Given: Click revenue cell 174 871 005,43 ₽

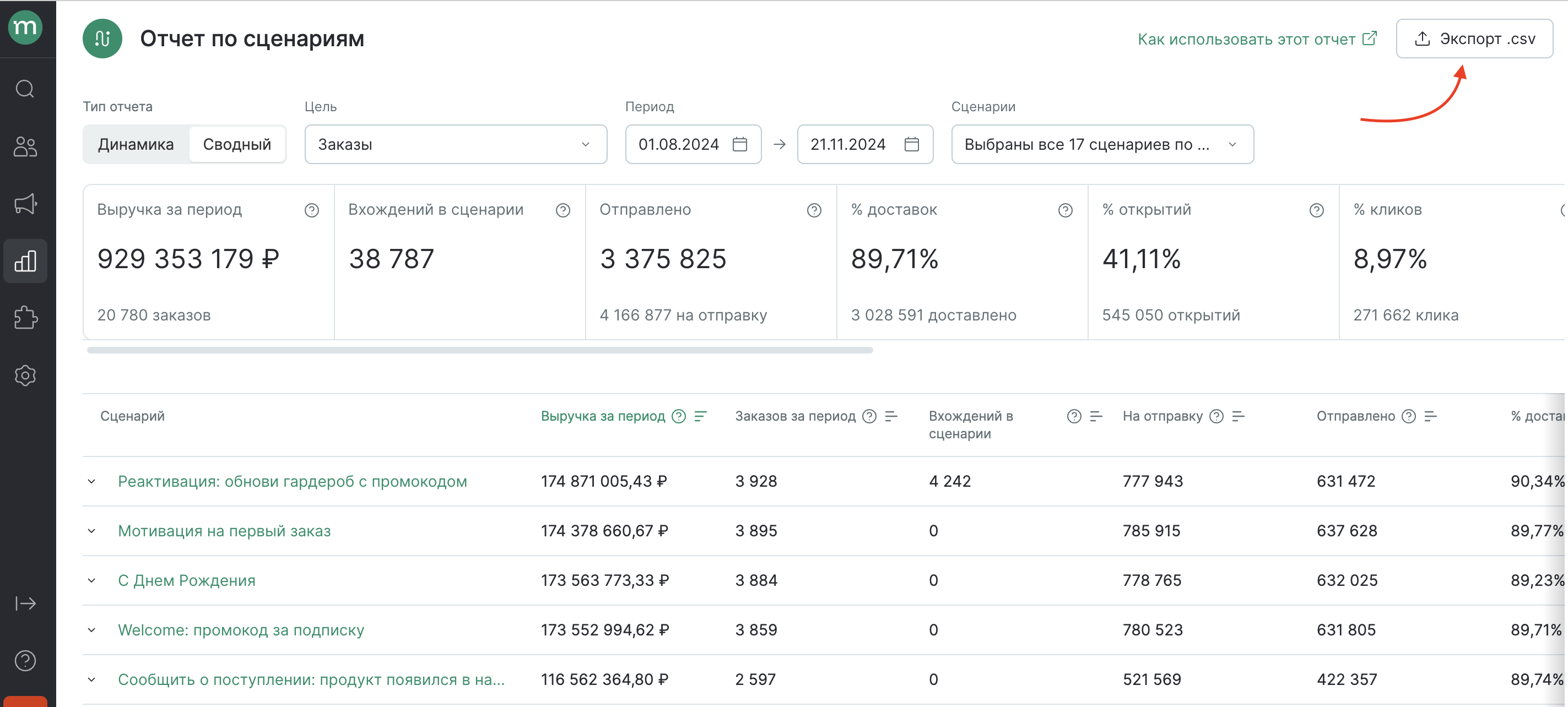Looking at the screenshot, I should (604, 482).
